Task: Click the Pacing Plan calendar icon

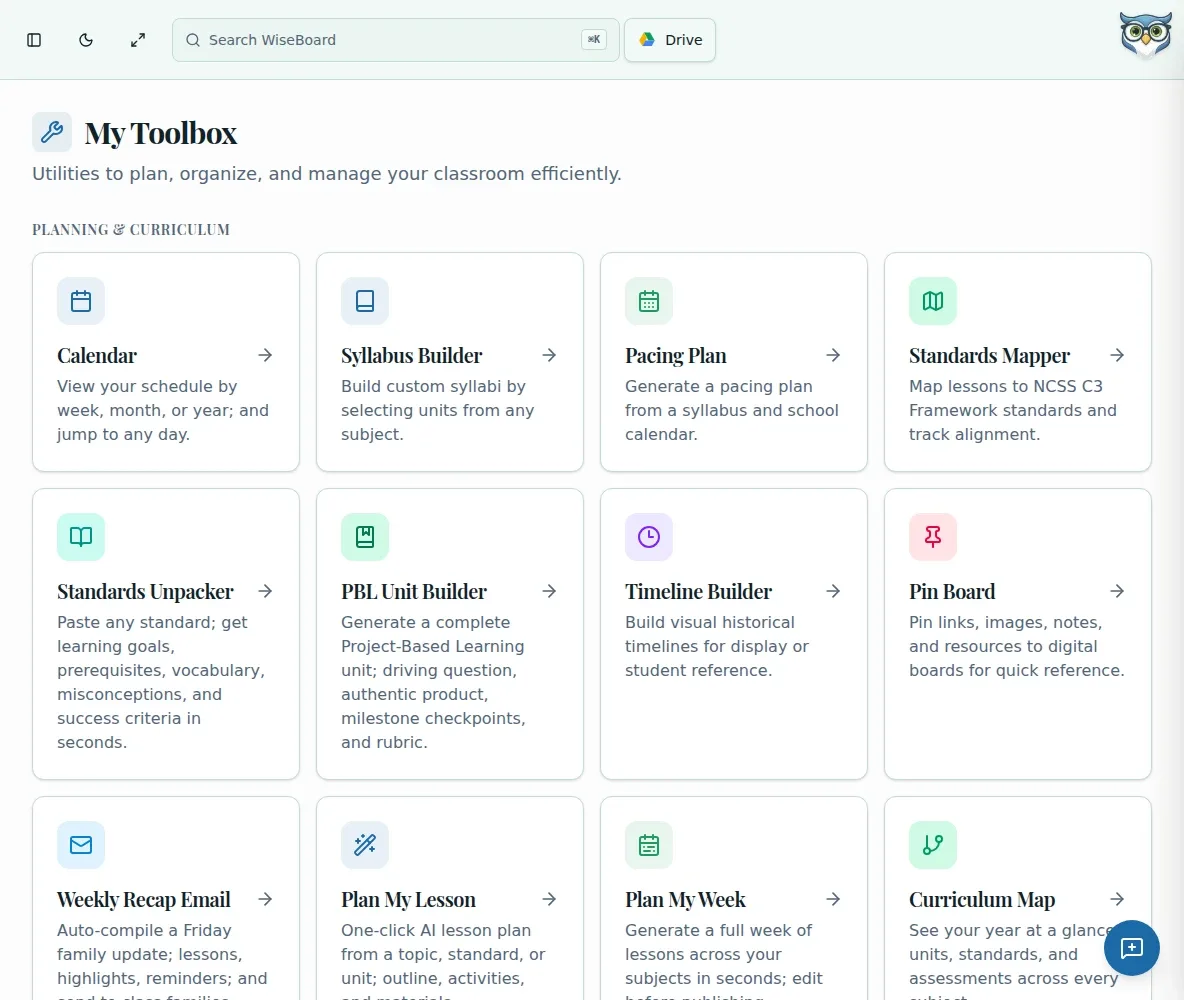Action: 649,301
